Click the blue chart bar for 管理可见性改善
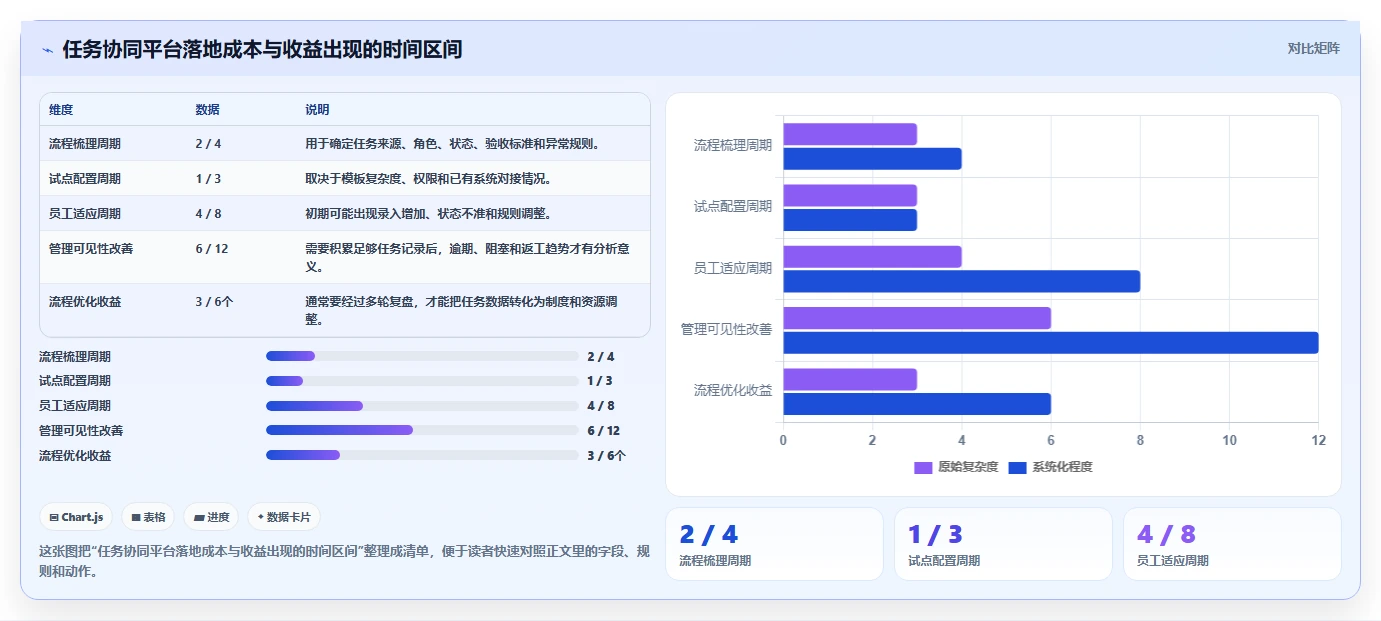Screen dimensions: 1381x621 (x=1050, y=343)
